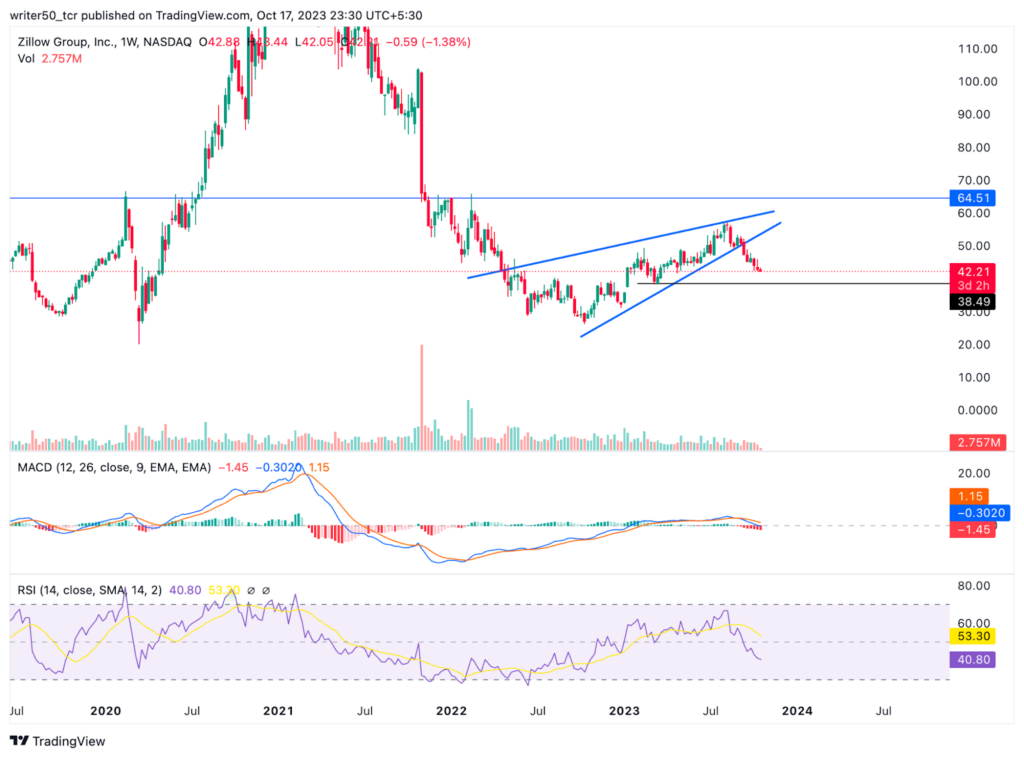Select the 50.00 price axis label
This screenshot has height=758, width=1024.
coord(974,246)
